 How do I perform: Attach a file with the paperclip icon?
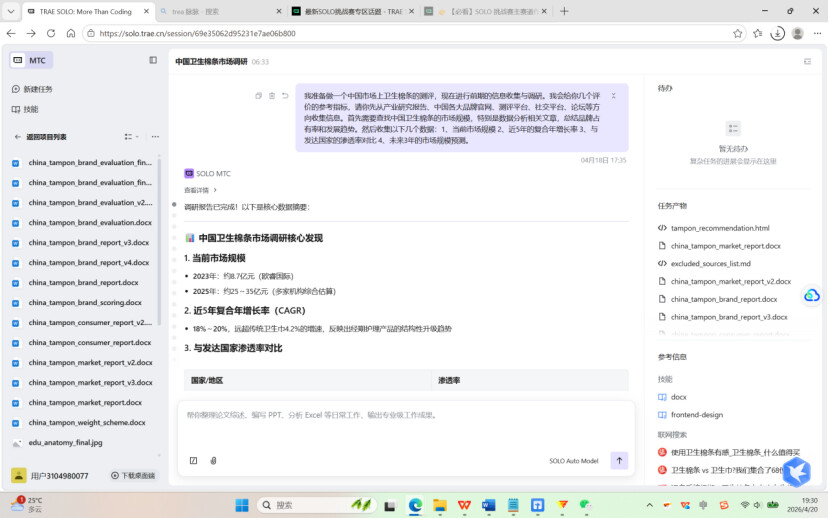click(x=213, y=461)
